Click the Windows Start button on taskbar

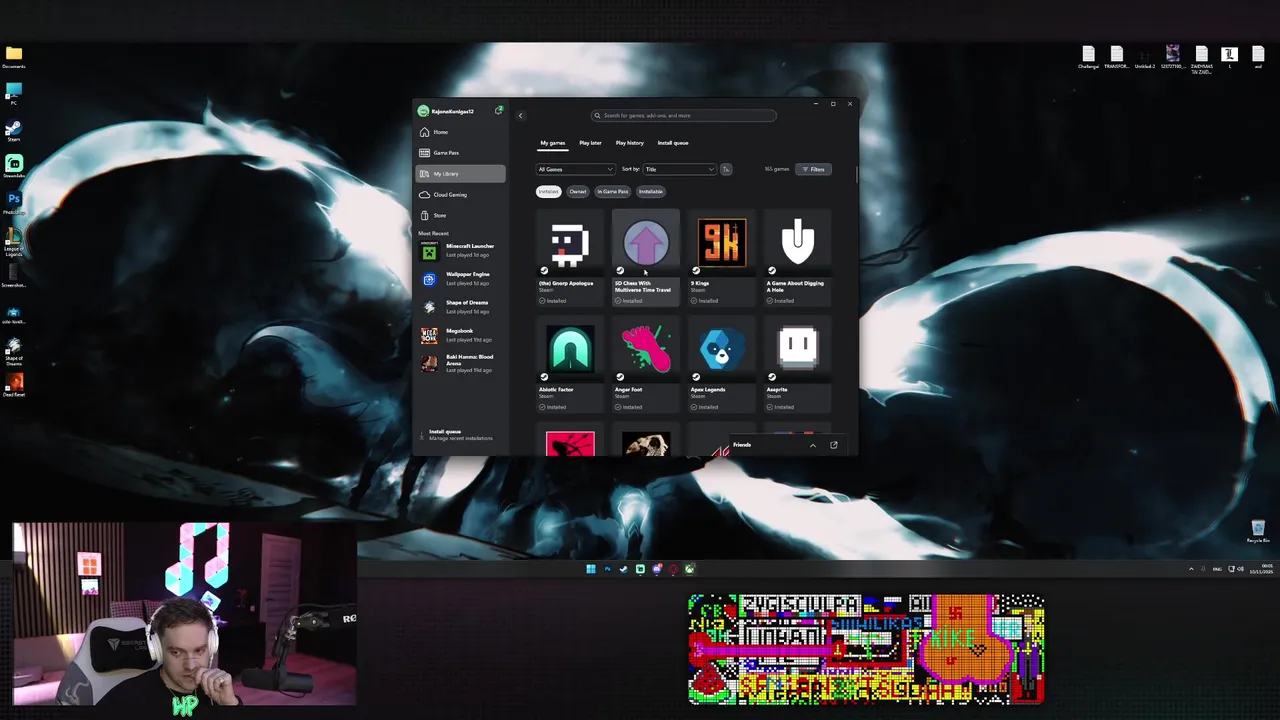click(x=591, y=569)
